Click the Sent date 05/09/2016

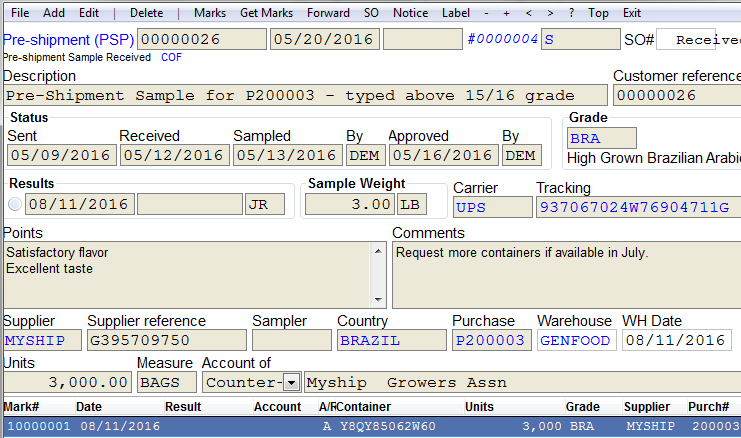coord(61,155)
